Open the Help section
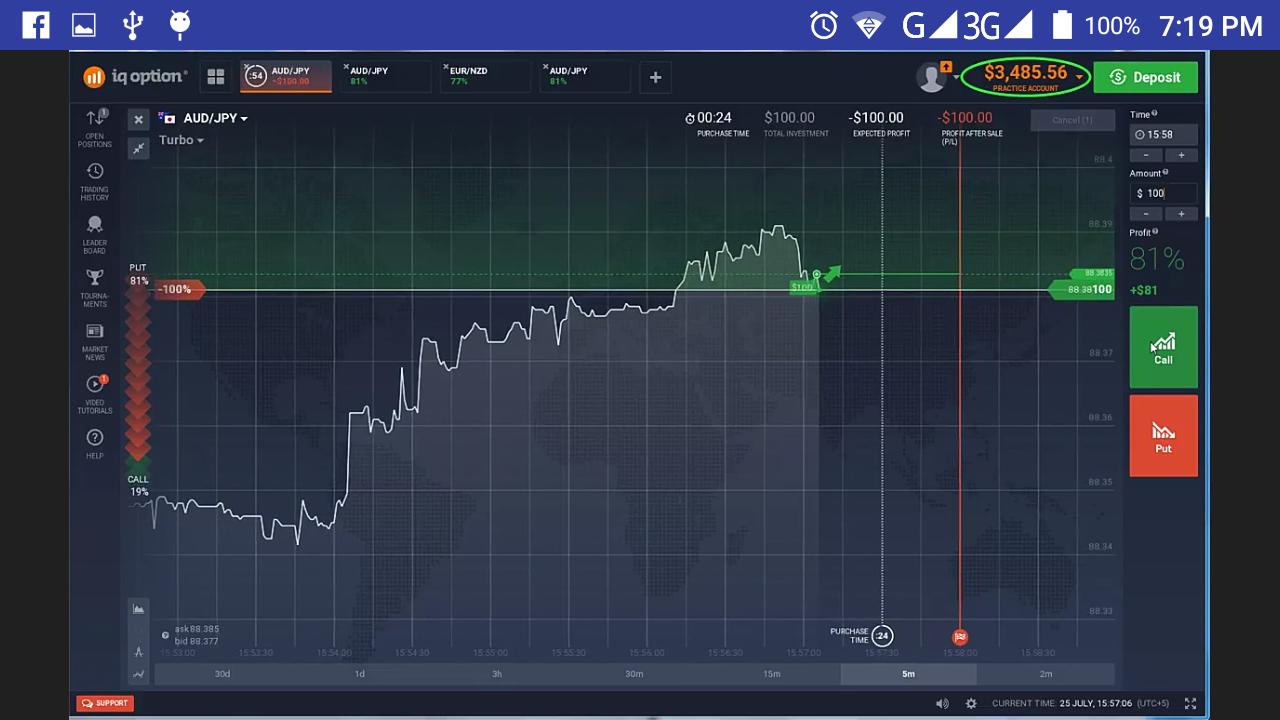The width and height of the screenshot is (1280, 720). click(x=95, y=444)
